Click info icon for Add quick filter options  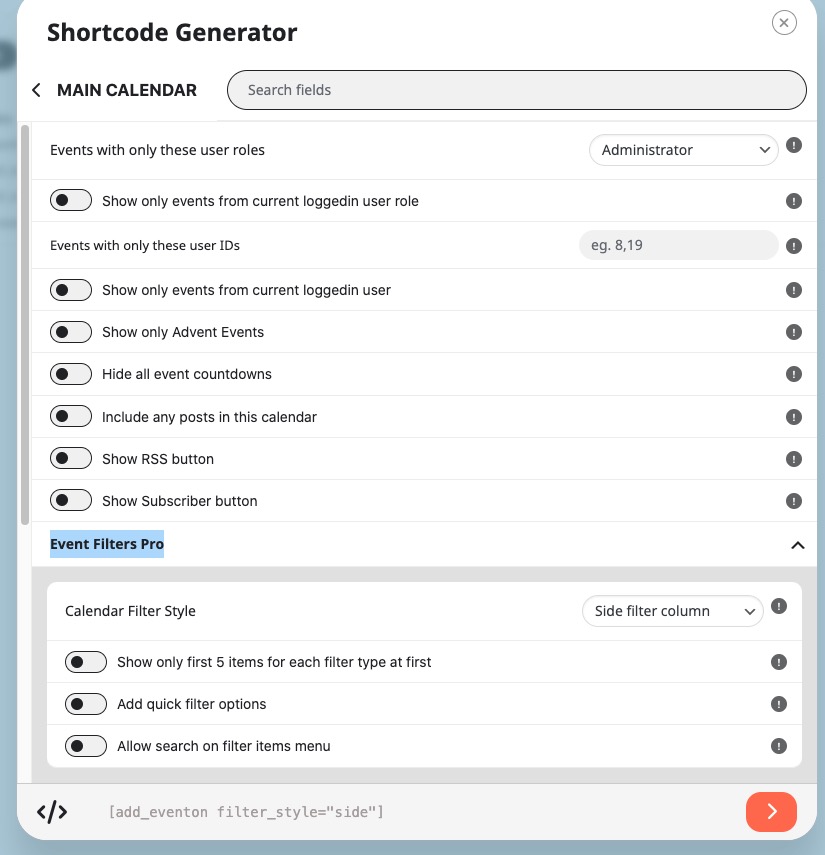pos(779,704)
